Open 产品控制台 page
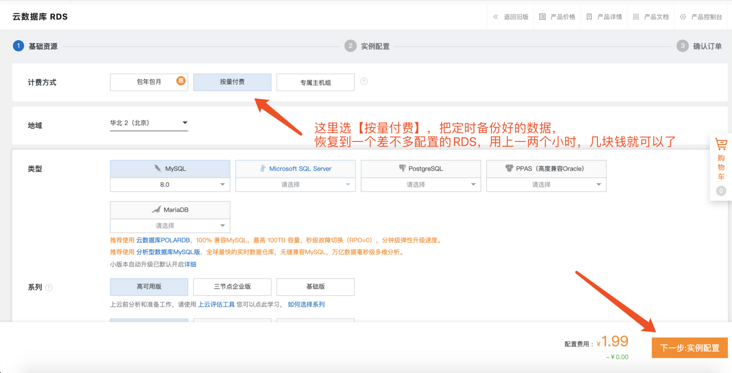This screenshot has width=732, height=373. tap(706, 17)
